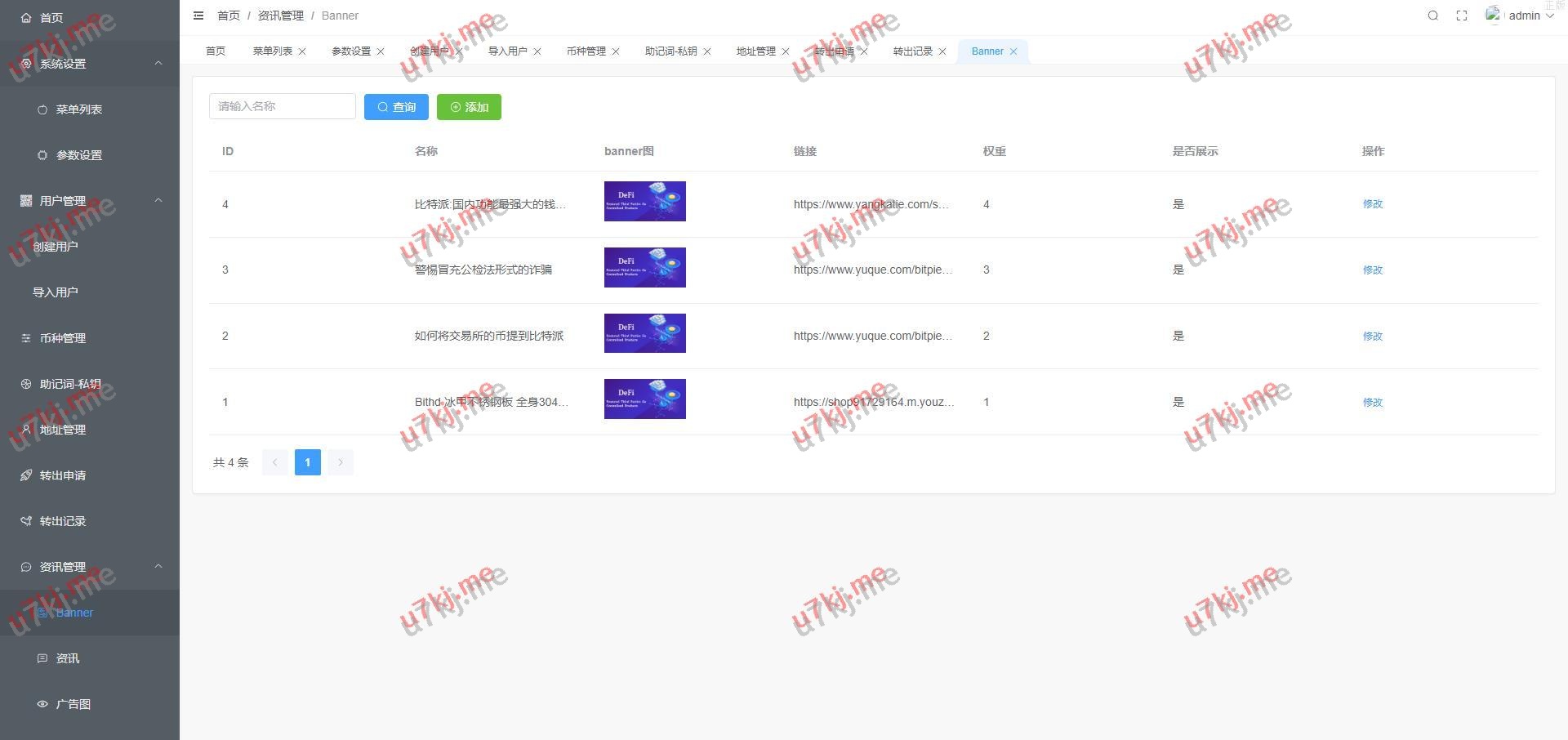Image resolution: width=1568 pixels, height=740 pixels.
Task: Switch to the 参数设置 tab
Action: tap(350, 51)
